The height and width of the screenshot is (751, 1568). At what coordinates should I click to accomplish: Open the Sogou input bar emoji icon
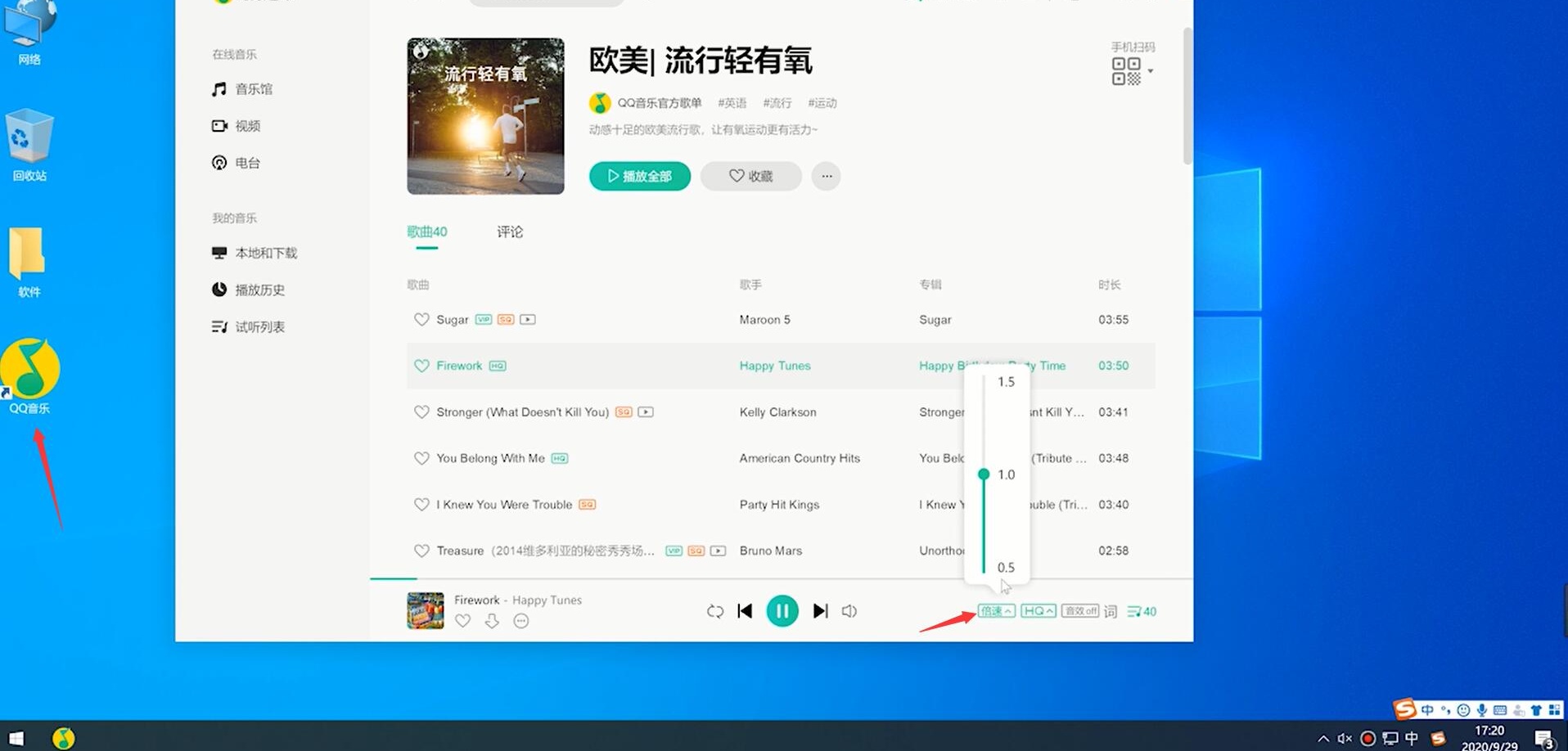[1463, 710]
